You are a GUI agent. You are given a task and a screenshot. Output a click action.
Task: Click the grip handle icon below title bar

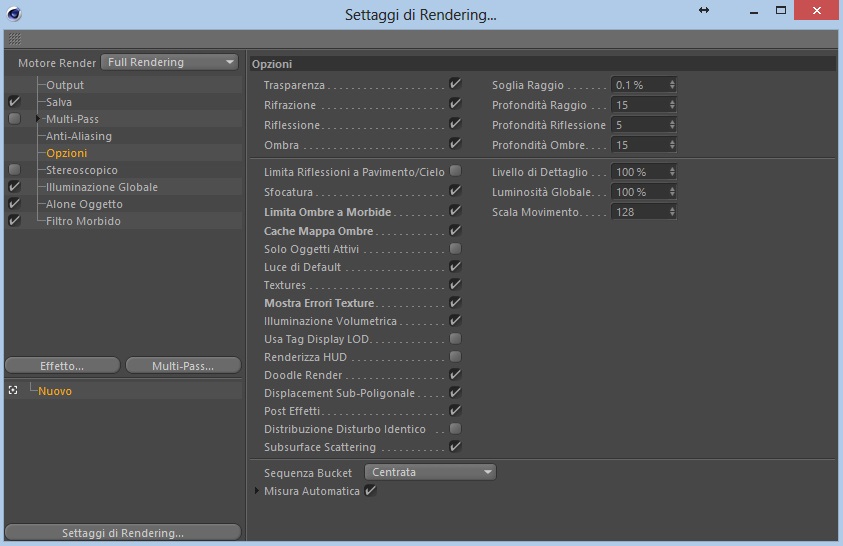point(15,39)
